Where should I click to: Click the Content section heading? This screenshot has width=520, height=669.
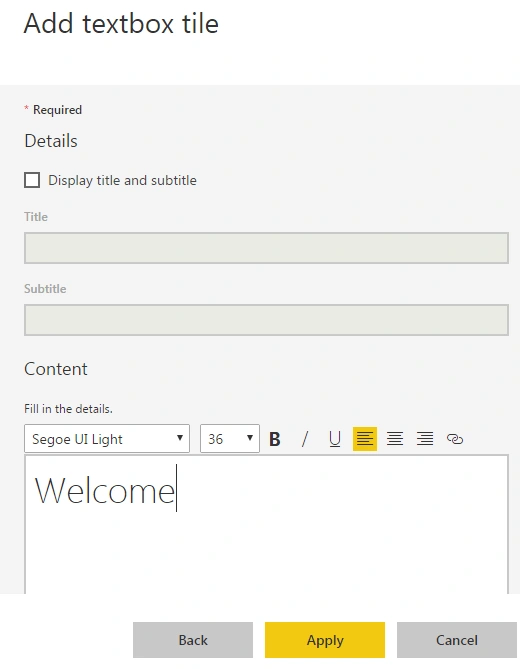56,369
